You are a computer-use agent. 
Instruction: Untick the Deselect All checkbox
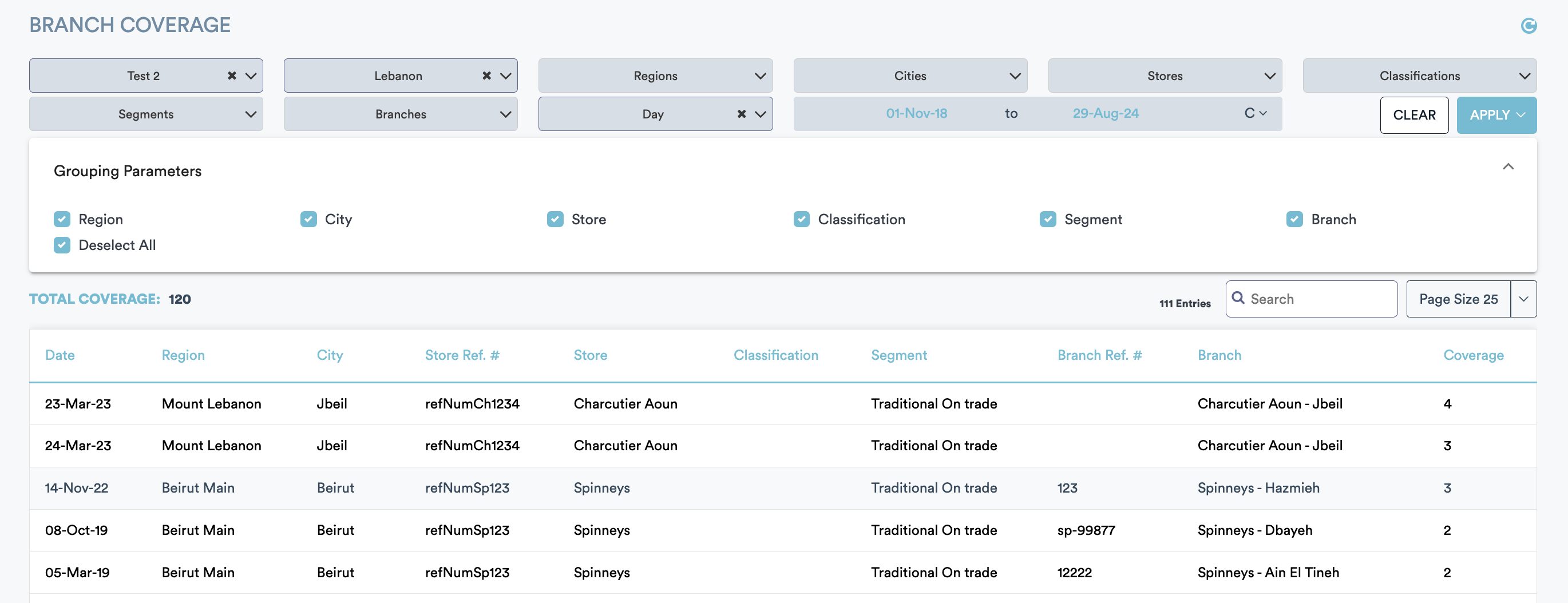(62, 245)
